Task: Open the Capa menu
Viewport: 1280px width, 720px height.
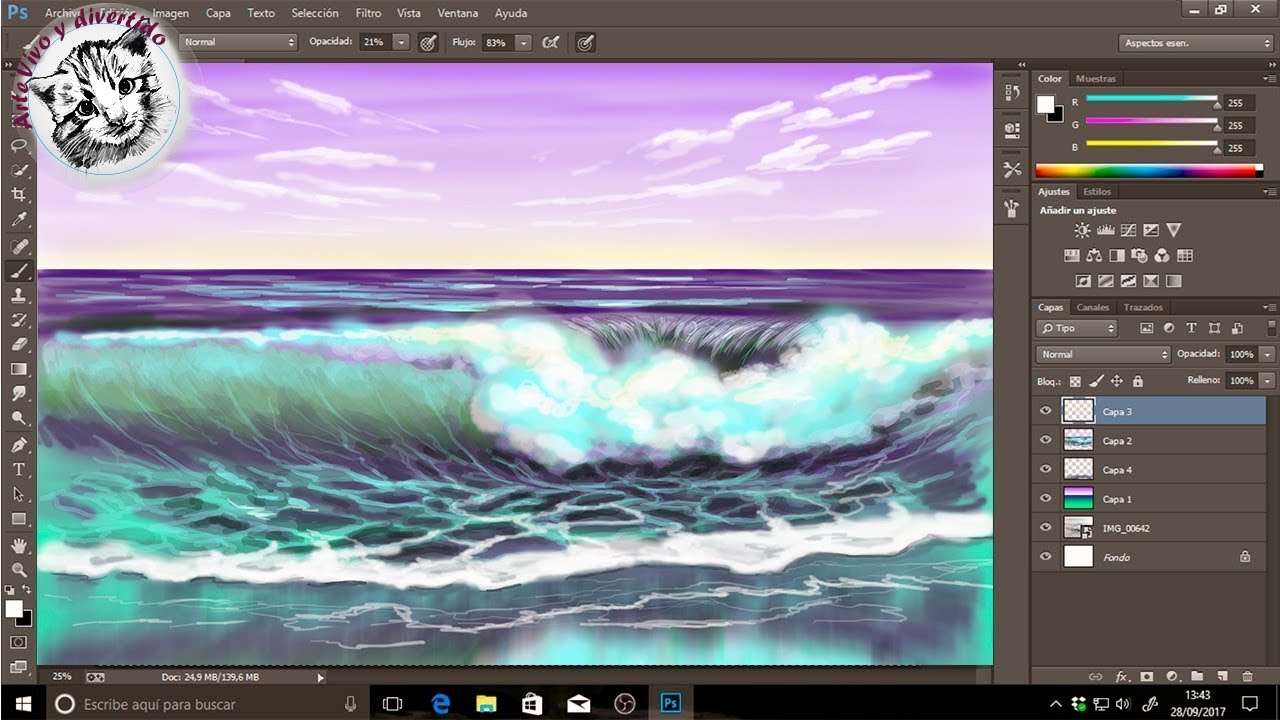Action: (218, 13)
